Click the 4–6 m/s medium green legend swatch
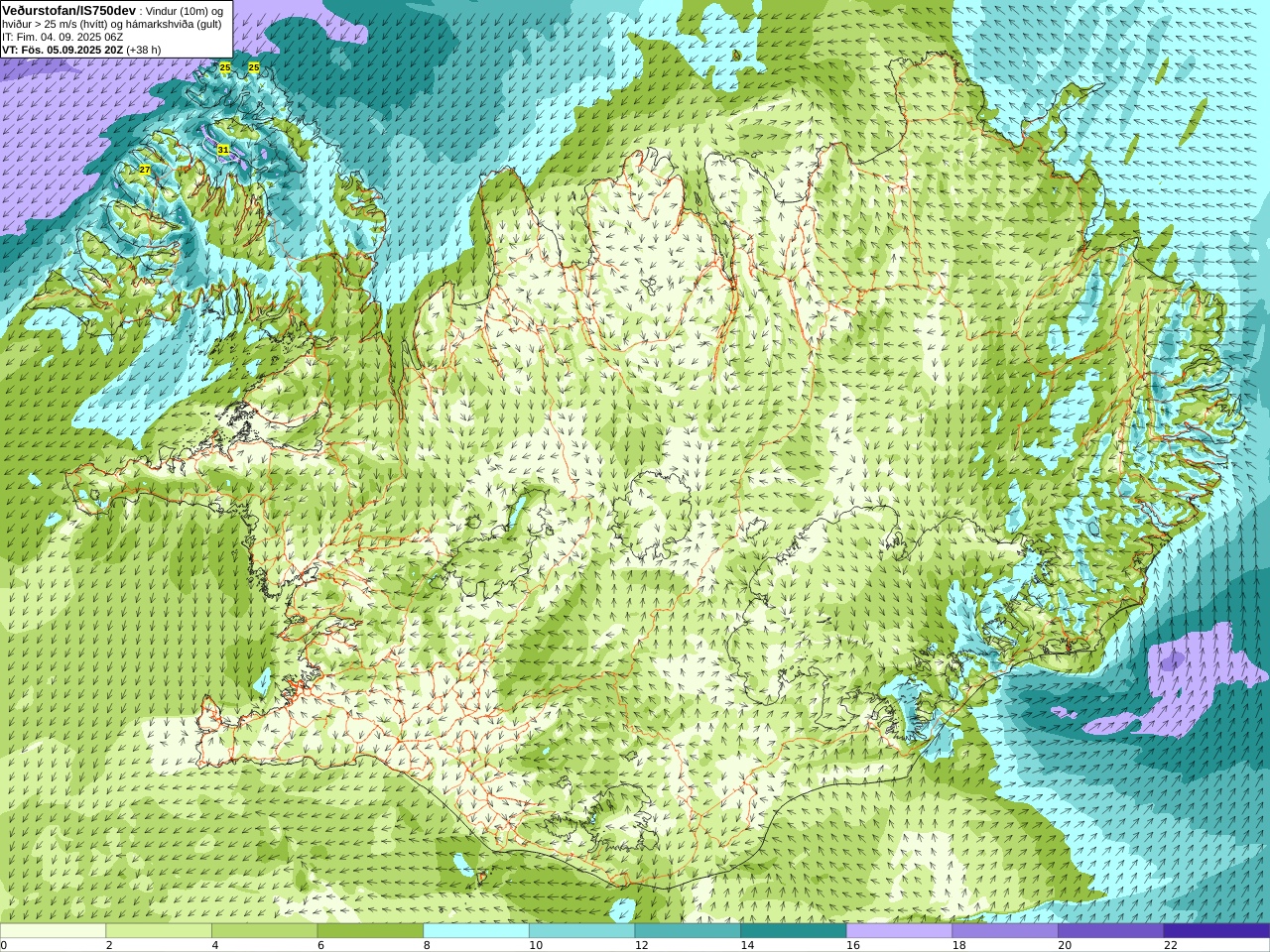Image resolution: width=1270 pixels, height=952 pixels. point(265,930)
